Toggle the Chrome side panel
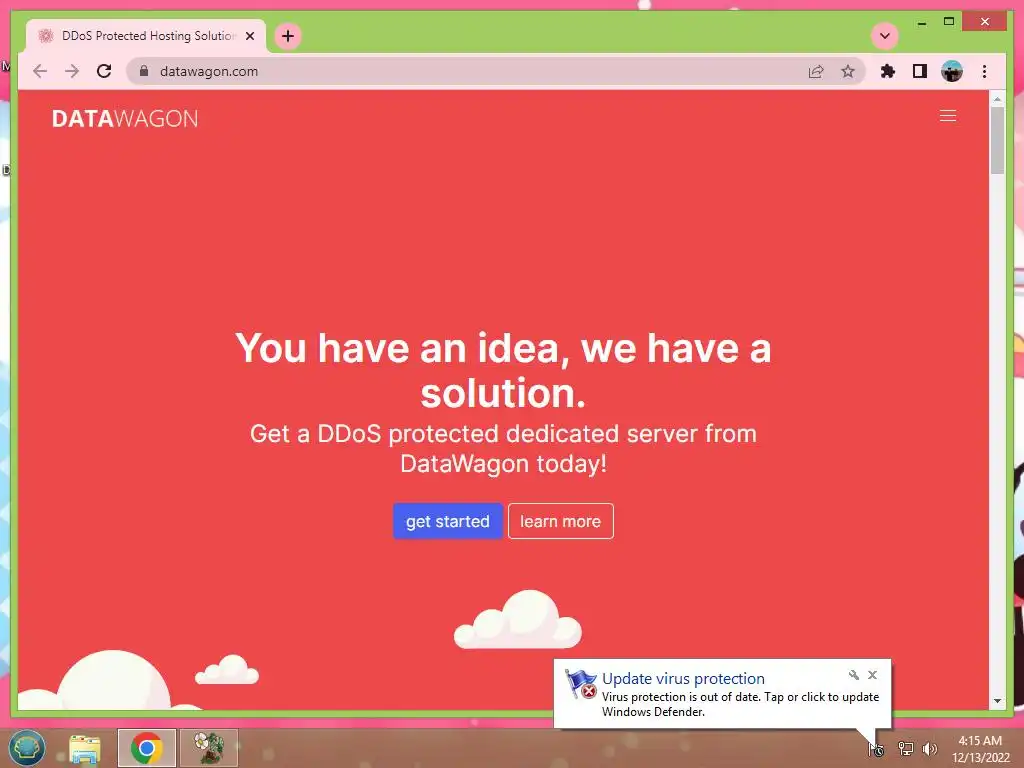1024x768 pixels. 920,71
